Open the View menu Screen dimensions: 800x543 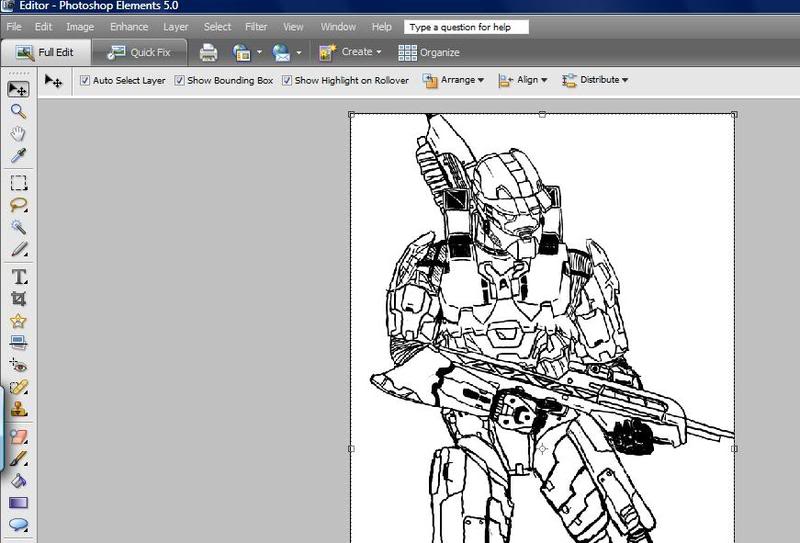(293, 27)
